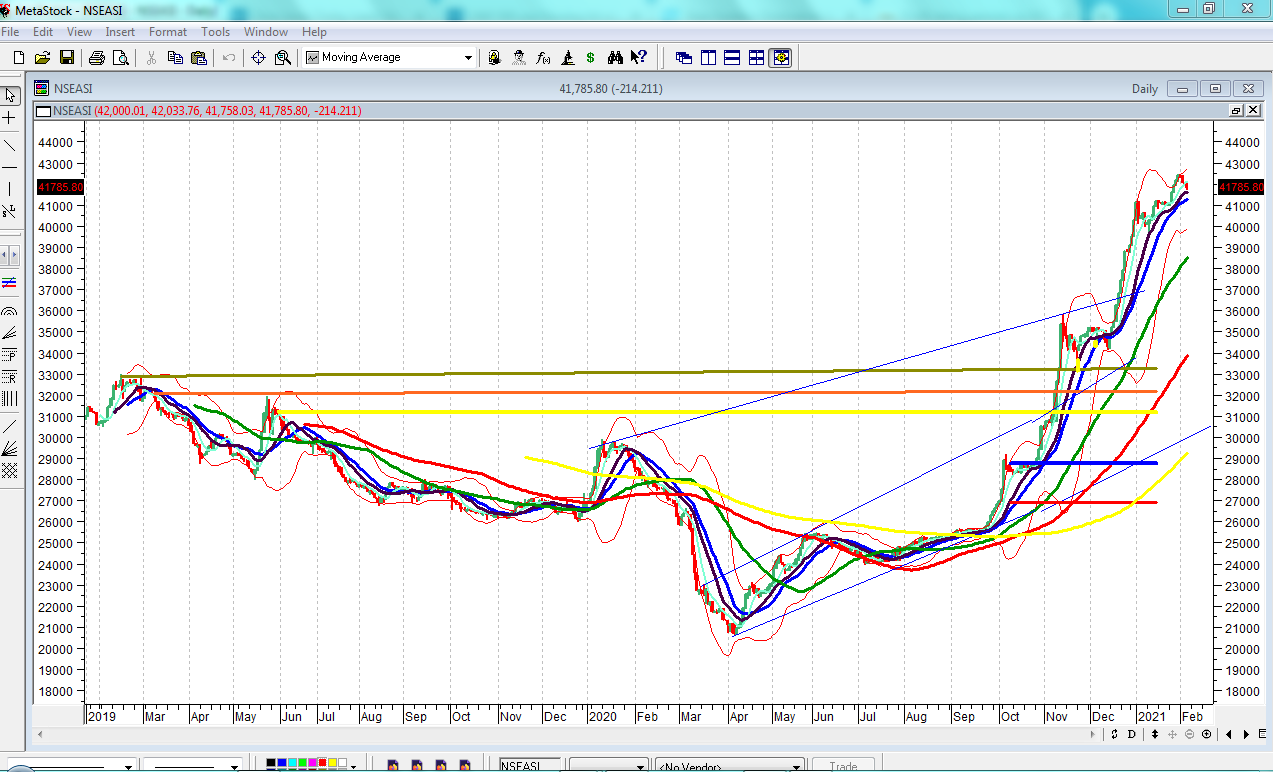1273x772 pixels.
Task: Expand the color palette dropdown arrow
Action: (356, 767)
